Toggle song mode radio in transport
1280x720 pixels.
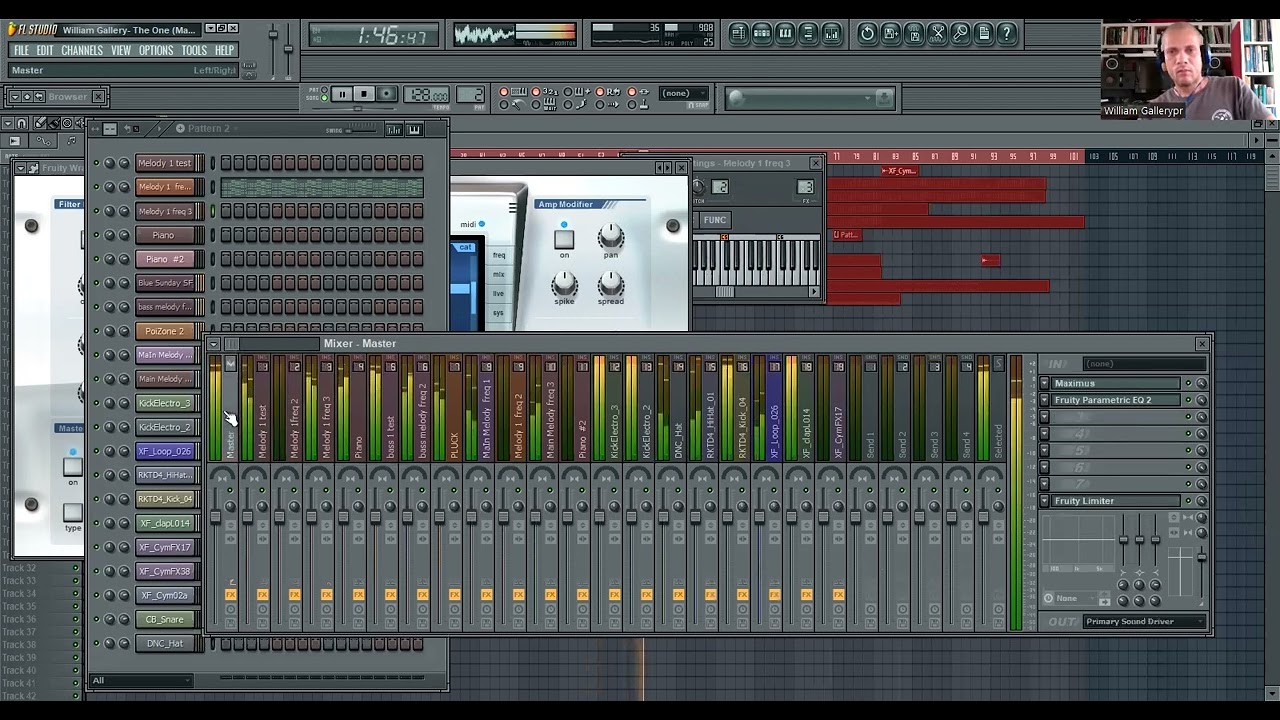tap(322, 96)
